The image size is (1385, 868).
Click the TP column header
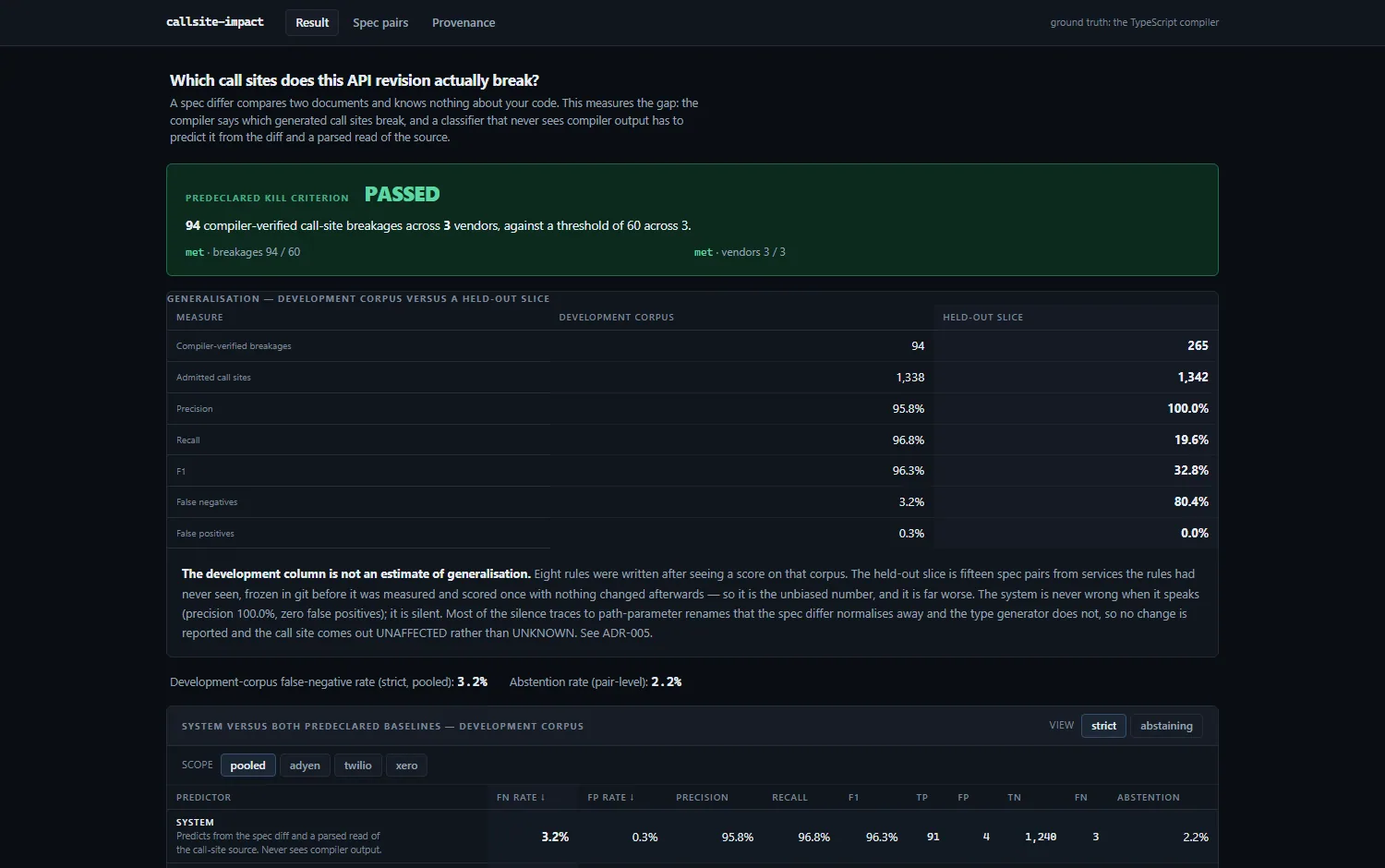(921, 797)
